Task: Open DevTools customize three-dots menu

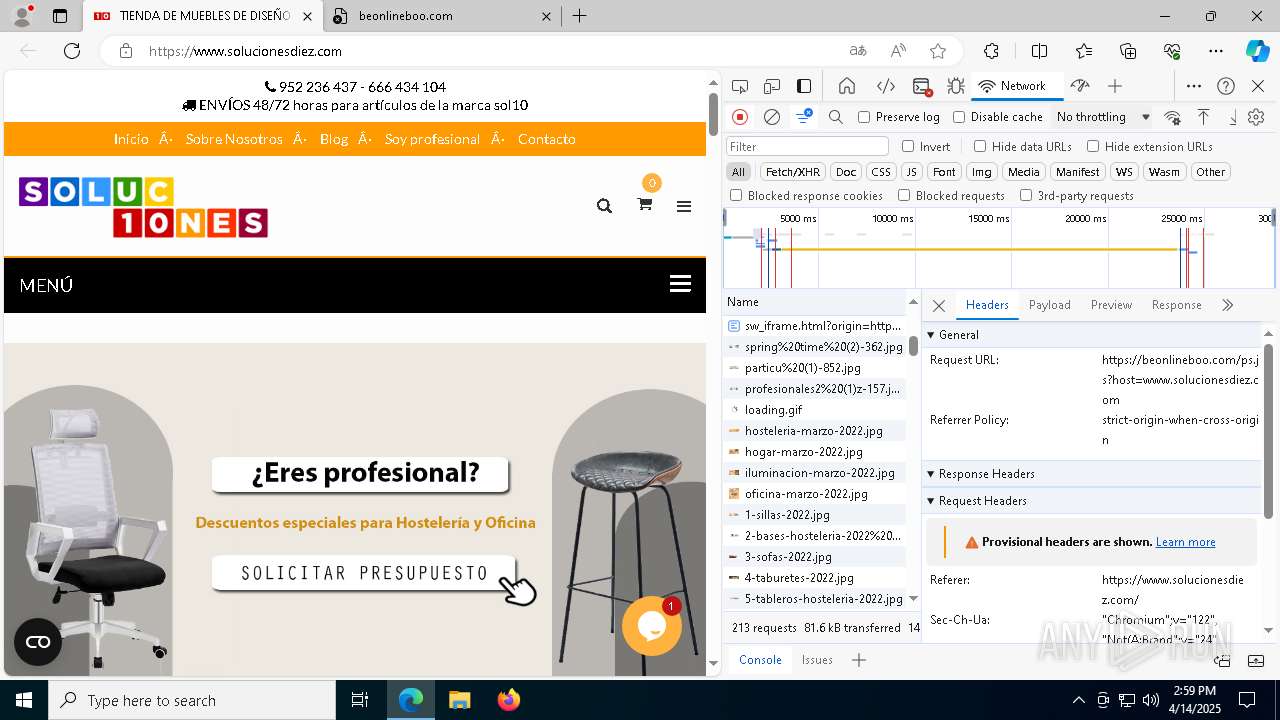Action: [x=1194, y=86]
